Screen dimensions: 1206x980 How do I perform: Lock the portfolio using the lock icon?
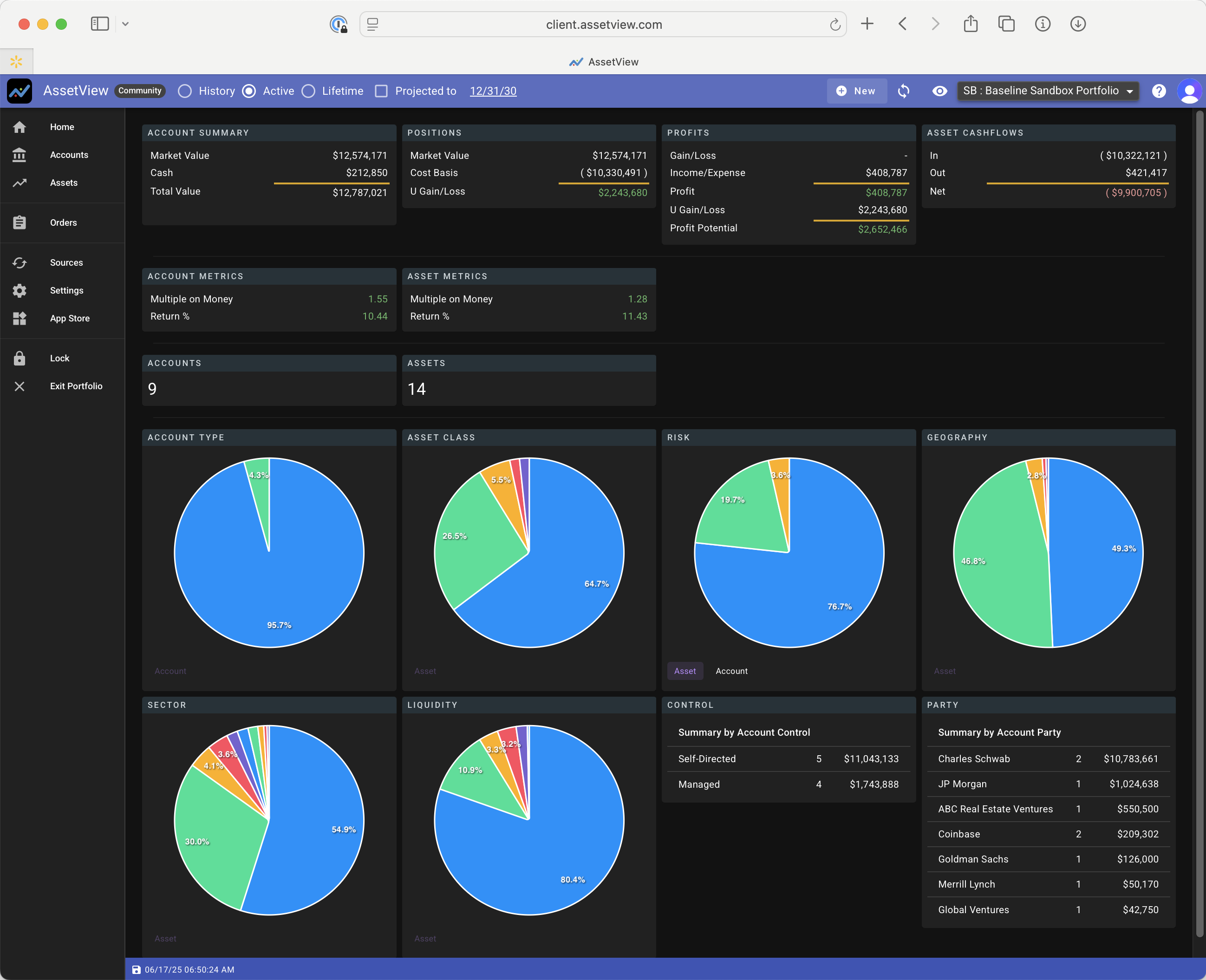click(20, 358)
